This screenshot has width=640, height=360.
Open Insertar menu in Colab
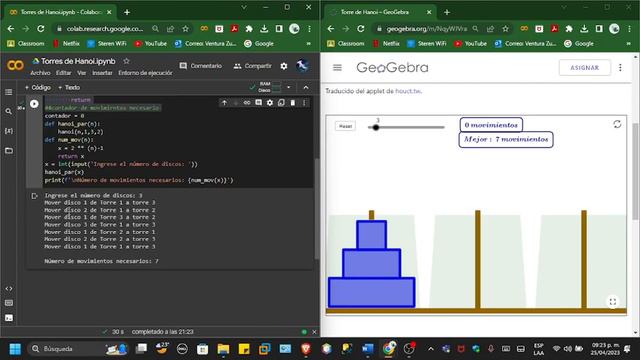click(x=102, y=73)
